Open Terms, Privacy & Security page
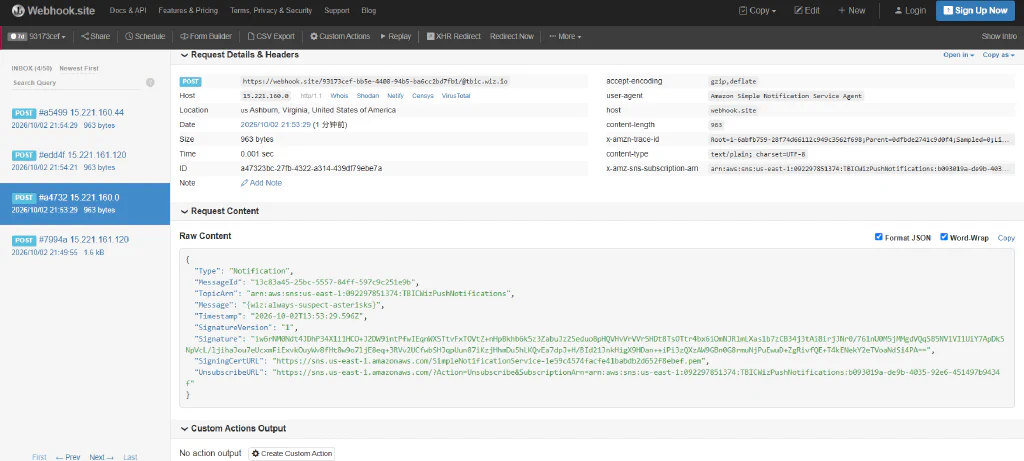This screenshot has height=461, width=1024. 271,10
